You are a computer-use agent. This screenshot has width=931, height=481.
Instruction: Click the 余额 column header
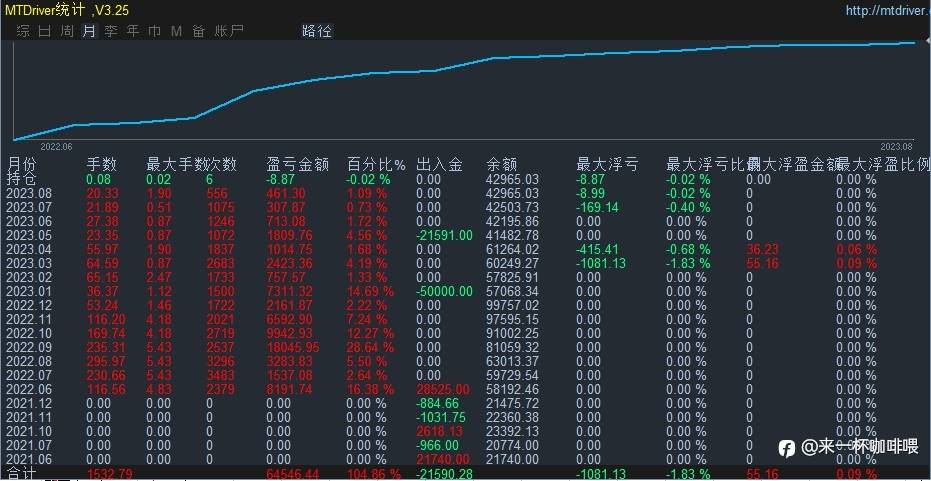[502, 164]
